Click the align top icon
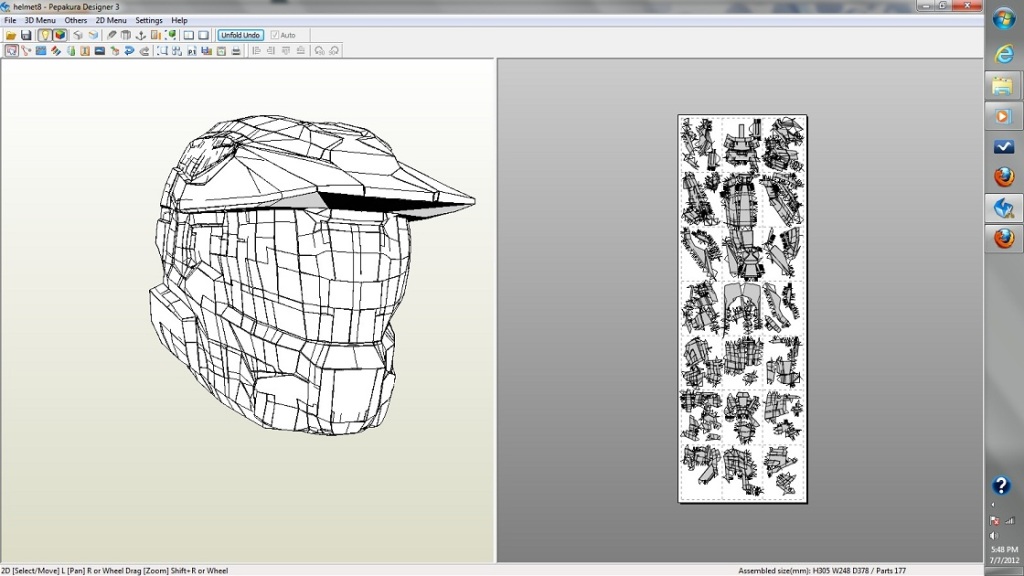The height and width of the screenshot is (576, 1024). pos(286,50)
